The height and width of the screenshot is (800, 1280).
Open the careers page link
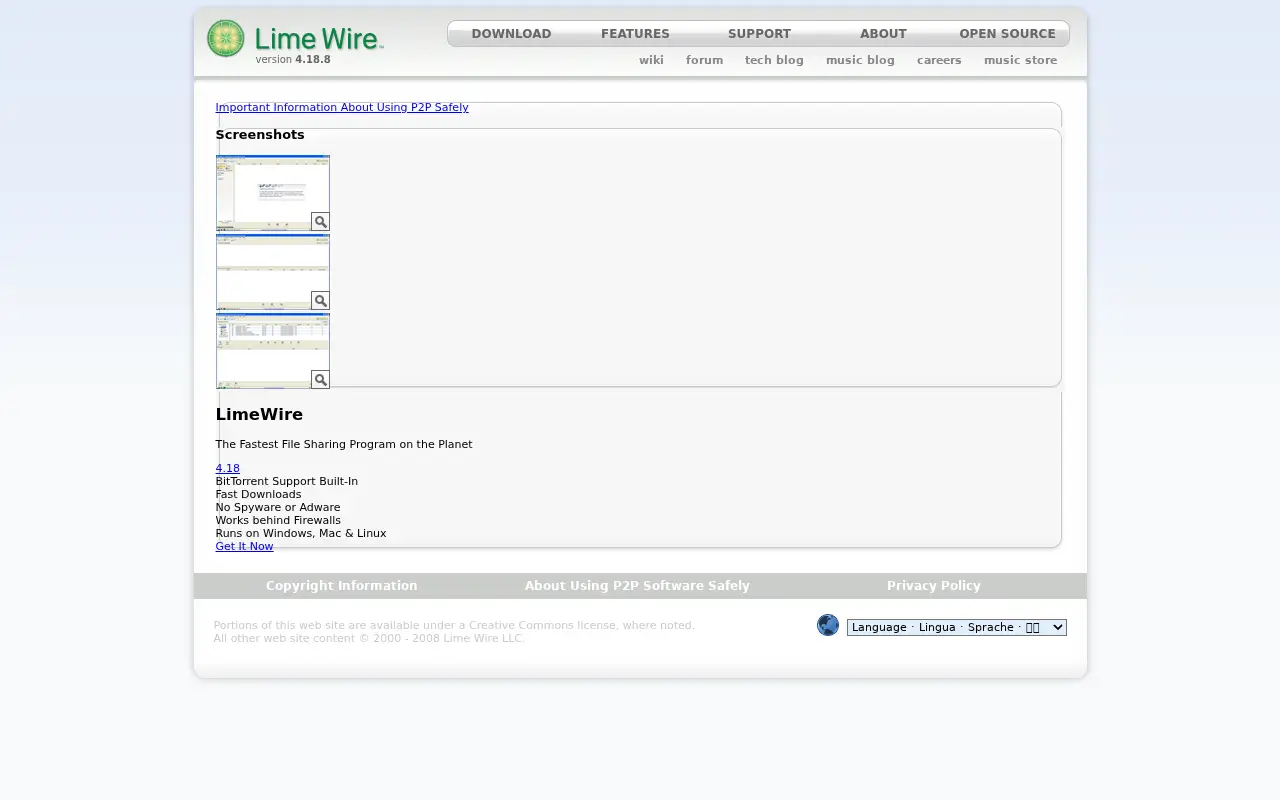pyautogui.click(x=939, y=60)
